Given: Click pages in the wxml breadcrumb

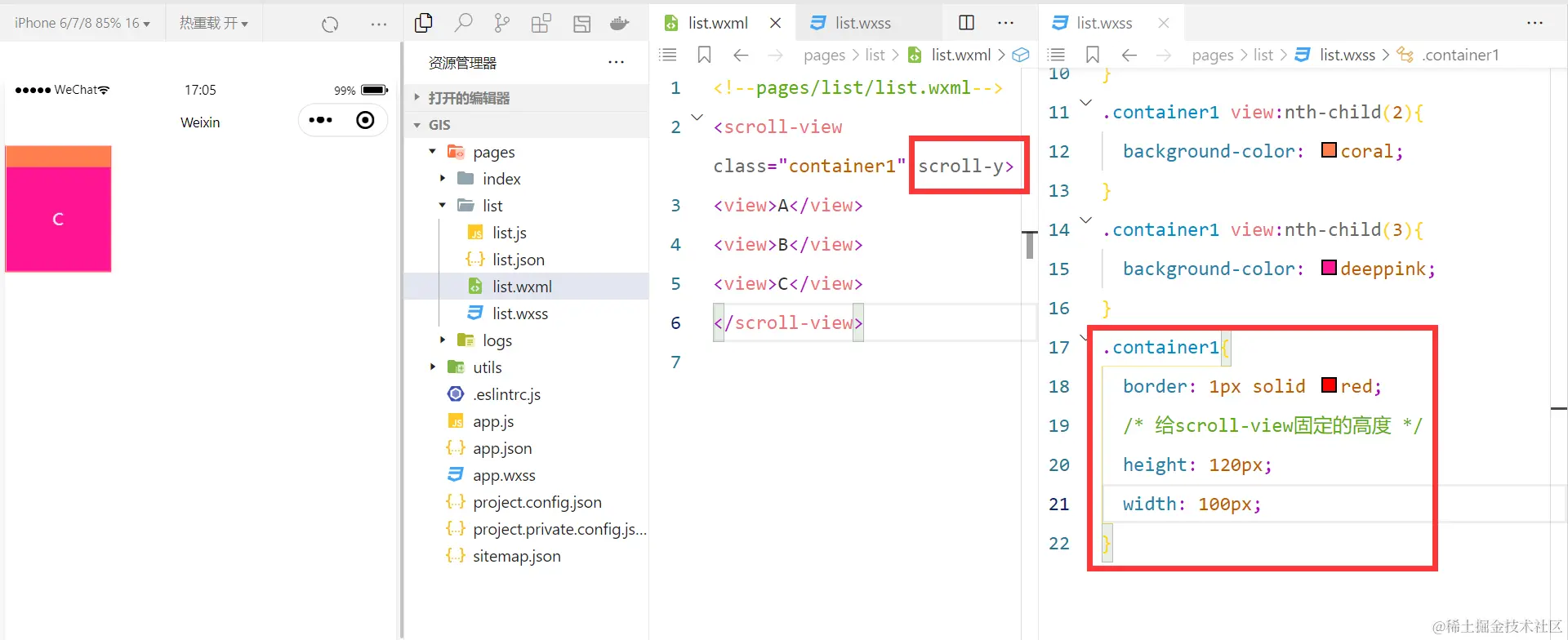Looking at the screenshot, I should coord(824,55).
